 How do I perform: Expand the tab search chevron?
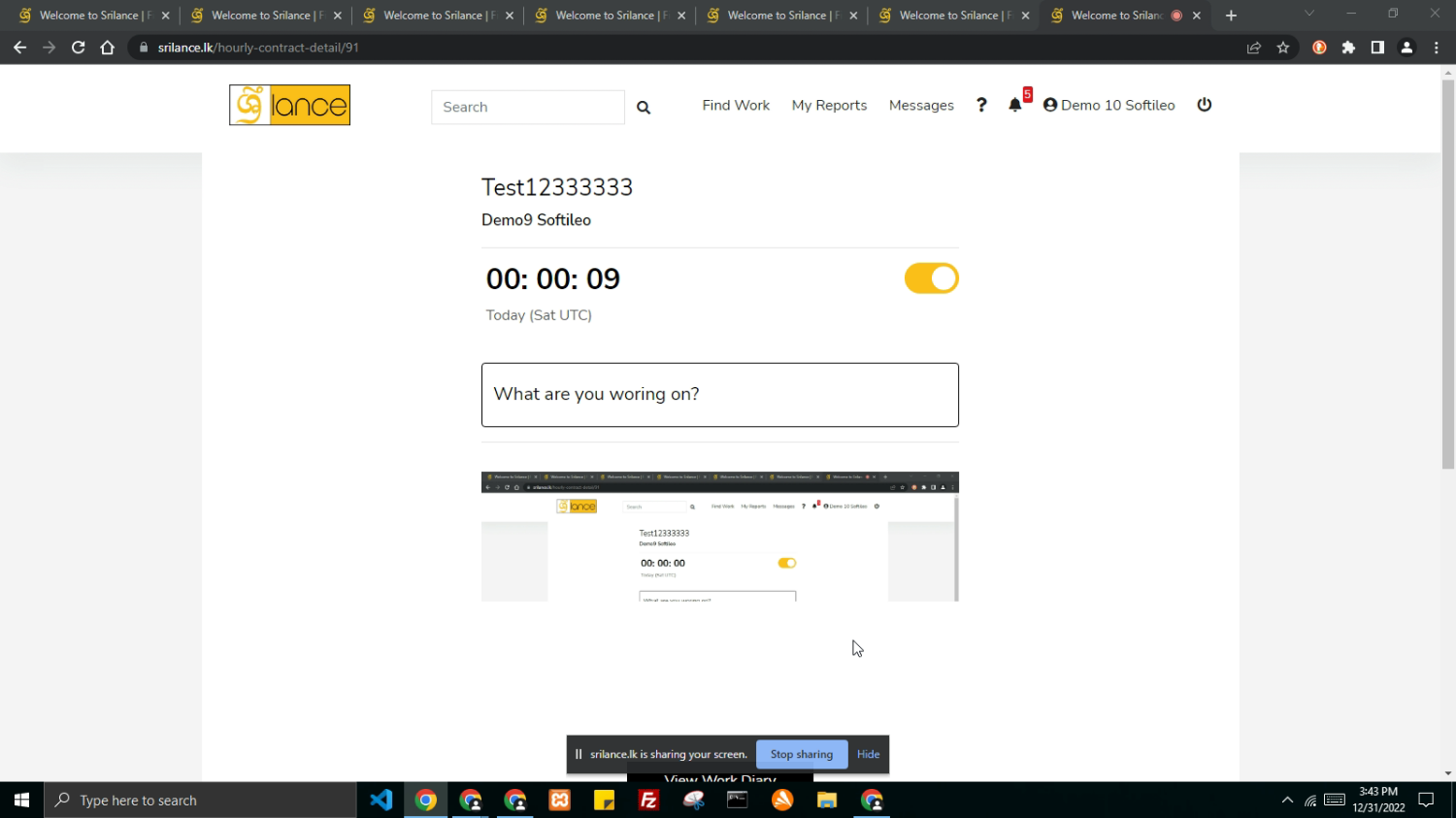click(1308, 15)
